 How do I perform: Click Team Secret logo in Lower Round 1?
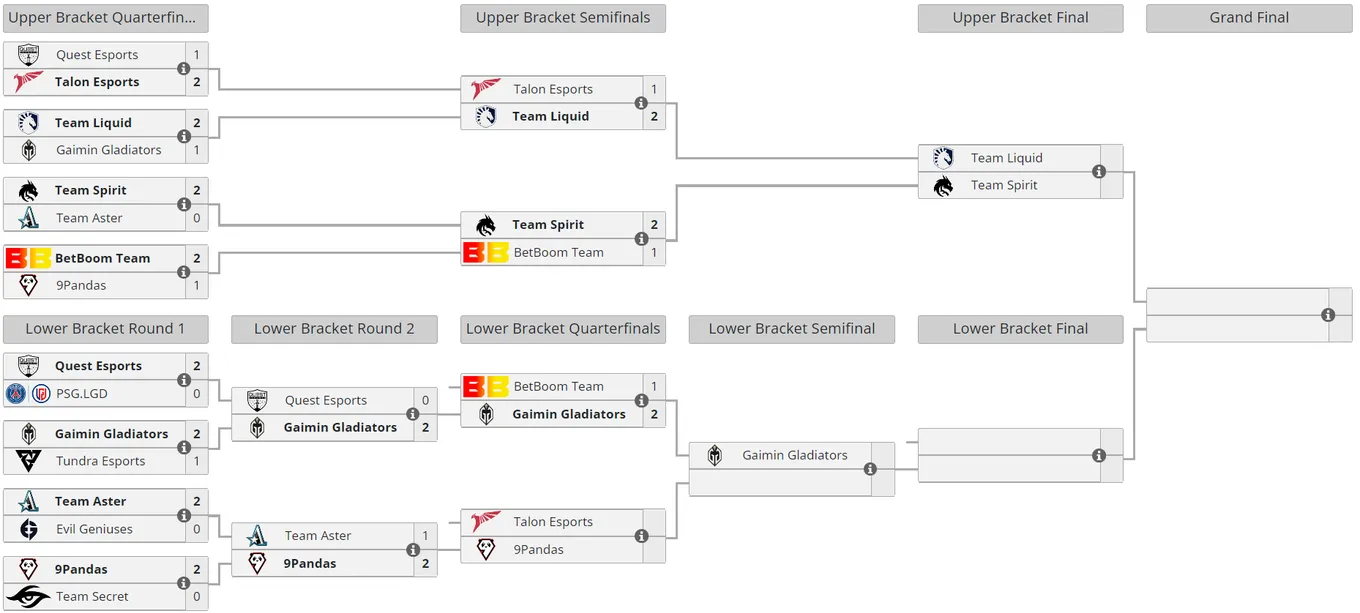click(x=28, y=597)
